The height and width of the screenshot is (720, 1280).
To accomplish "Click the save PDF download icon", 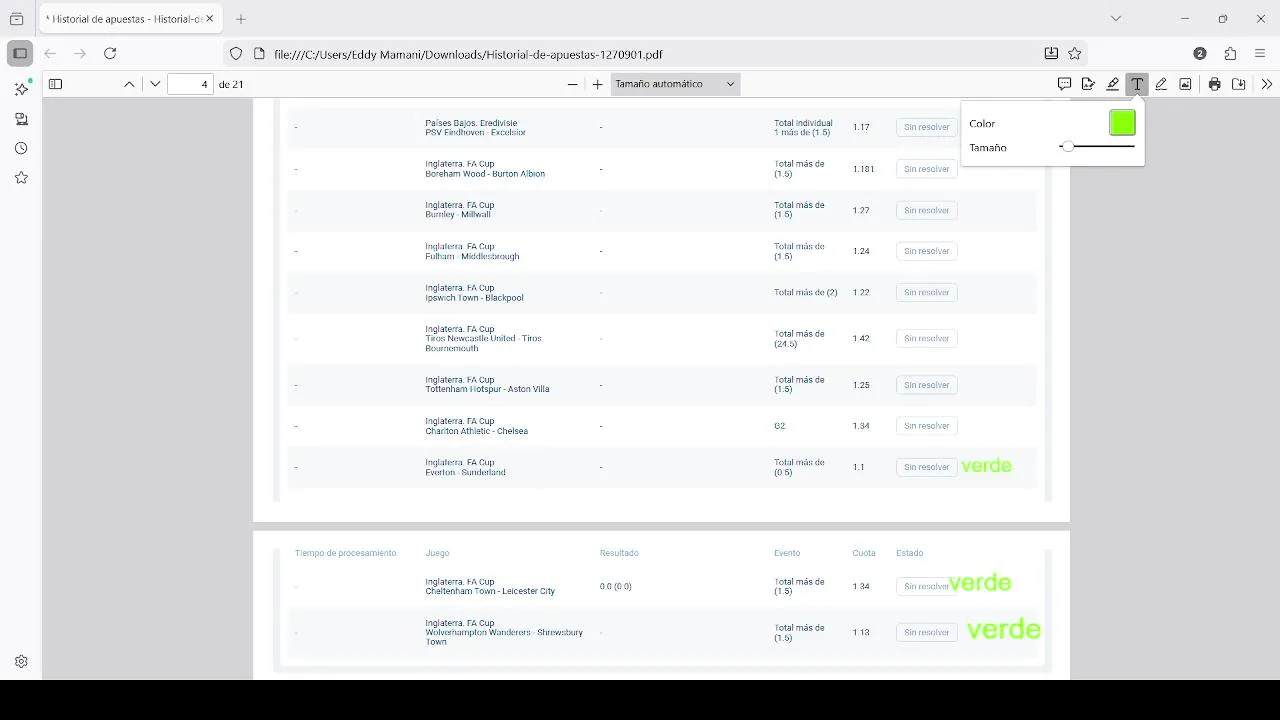I will click(1238, 84).
